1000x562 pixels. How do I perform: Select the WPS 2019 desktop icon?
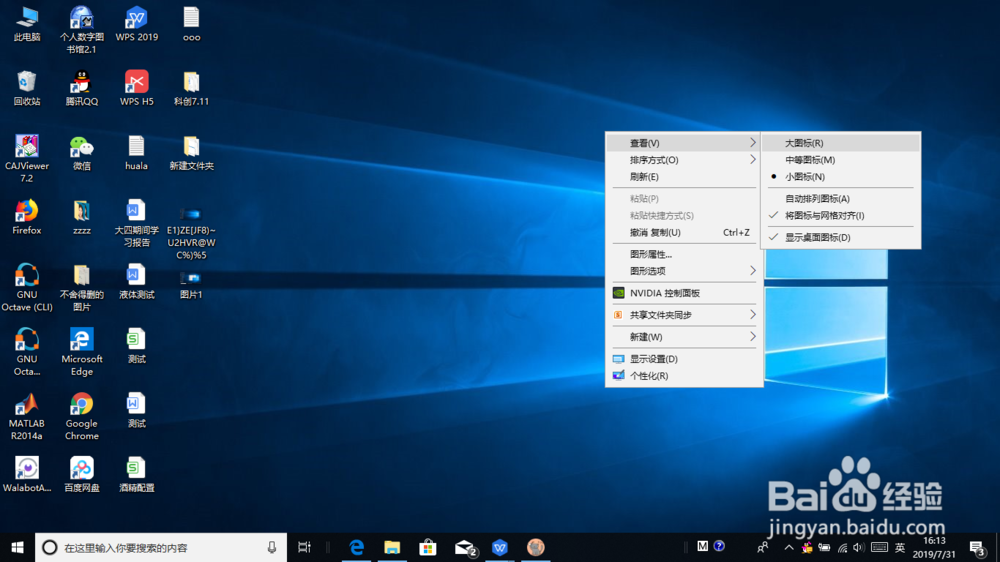point(136,24)
